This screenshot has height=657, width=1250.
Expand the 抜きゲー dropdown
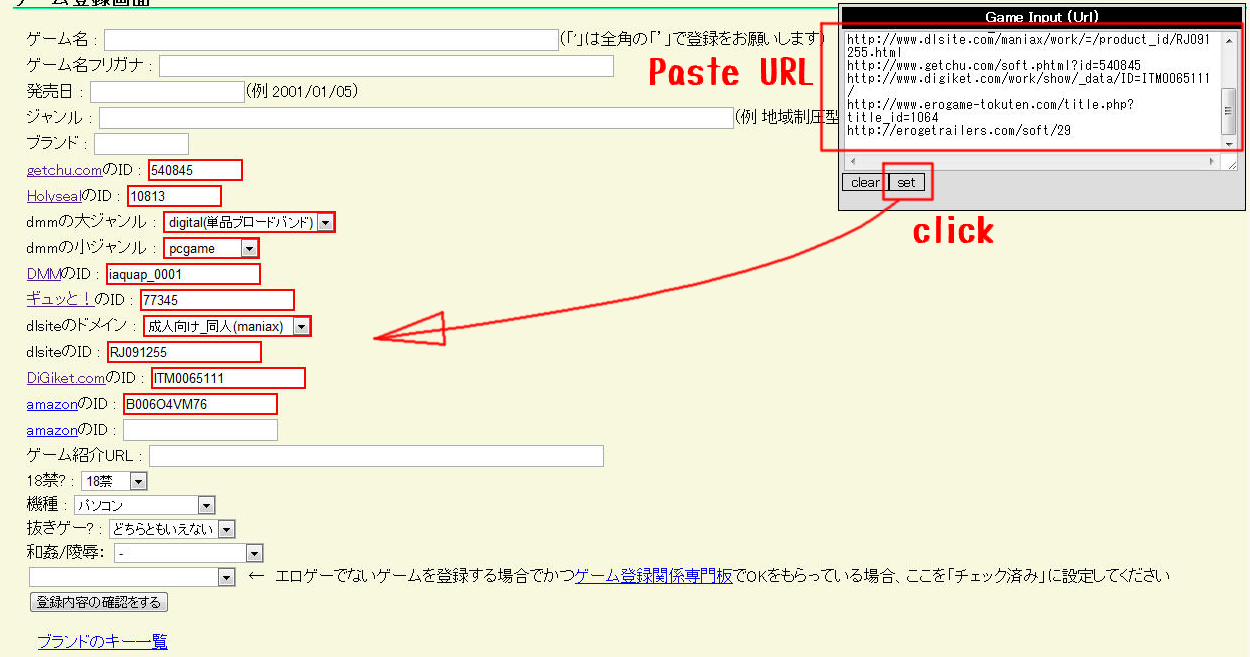pos(172,529)
